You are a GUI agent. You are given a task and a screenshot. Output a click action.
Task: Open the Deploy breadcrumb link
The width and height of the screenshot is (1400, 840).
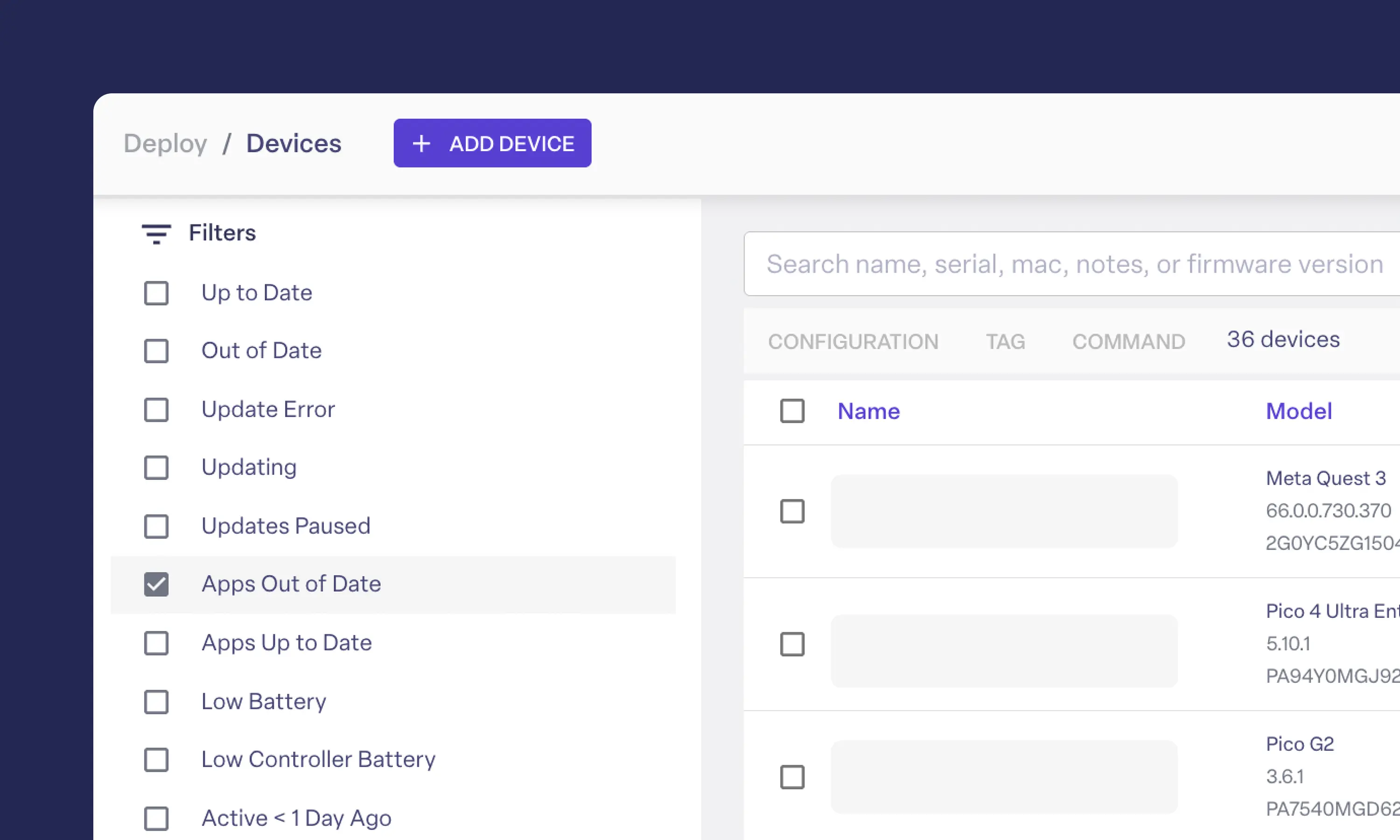pyautogui.click(x=165, y=144)
